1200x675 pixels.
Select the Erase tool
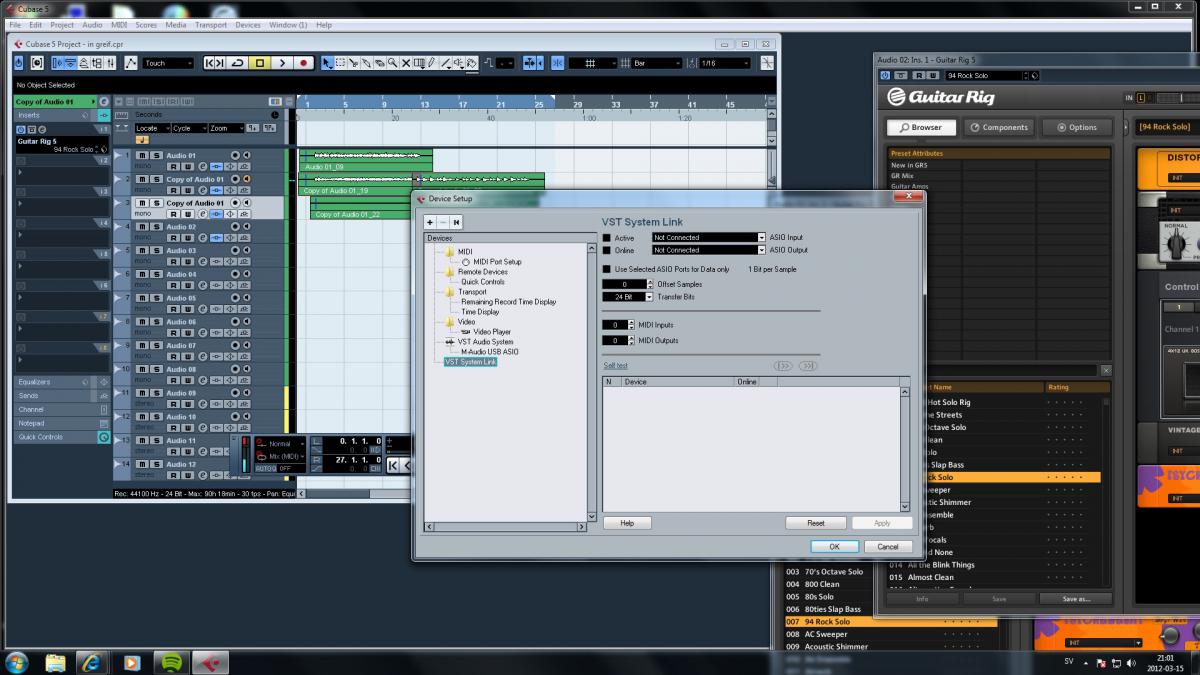[x=380, y=63]
